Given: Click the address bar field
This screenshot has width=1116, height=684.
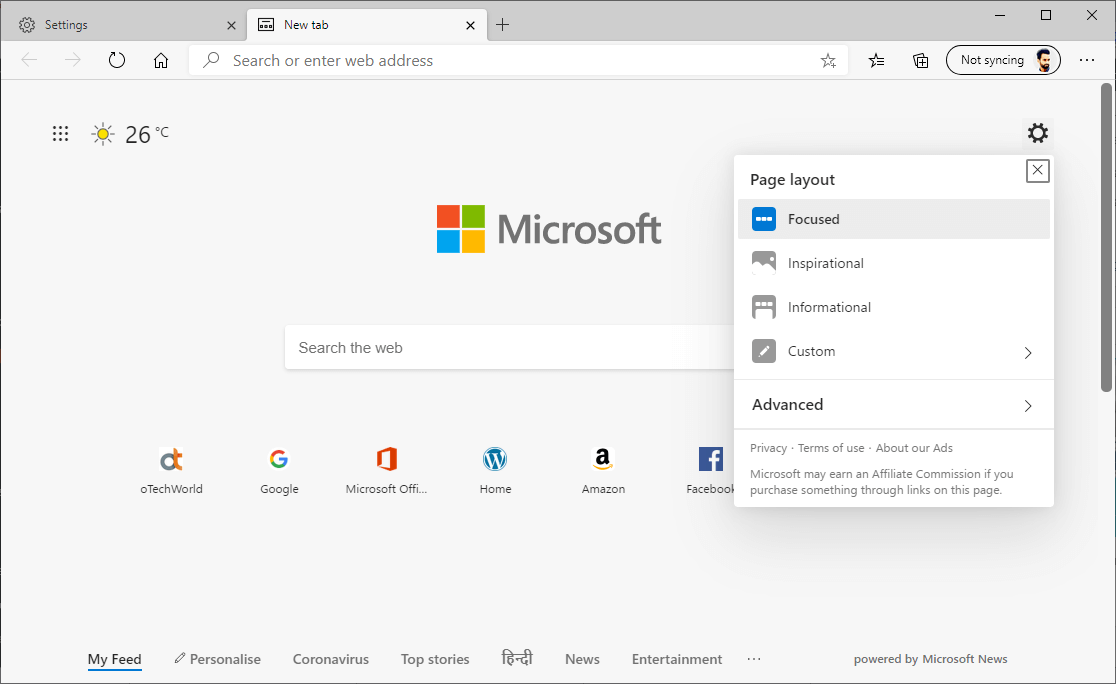Looking at the screenshot, I should [520, 60].
